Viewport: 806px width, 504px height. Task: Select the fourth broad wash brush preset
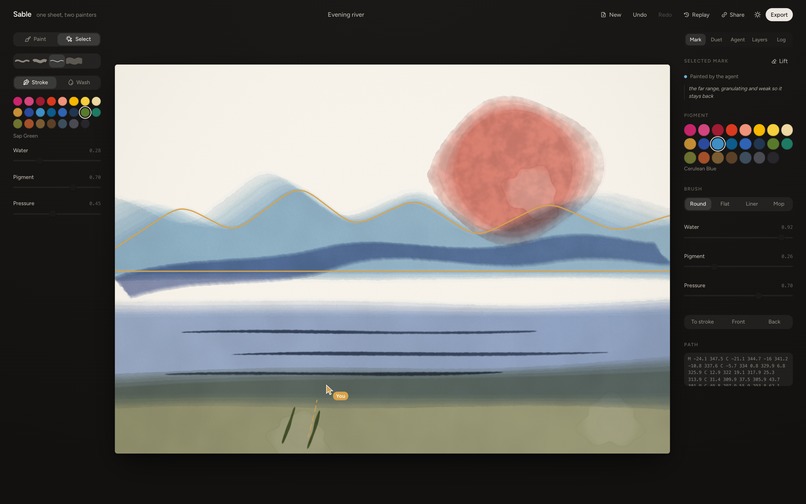74,61
